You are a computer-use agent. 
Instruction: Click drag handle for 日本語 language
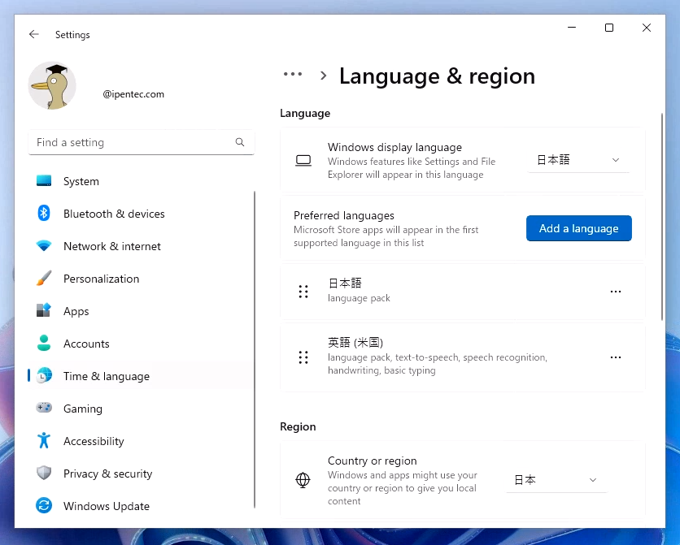[x=303, y=291]
